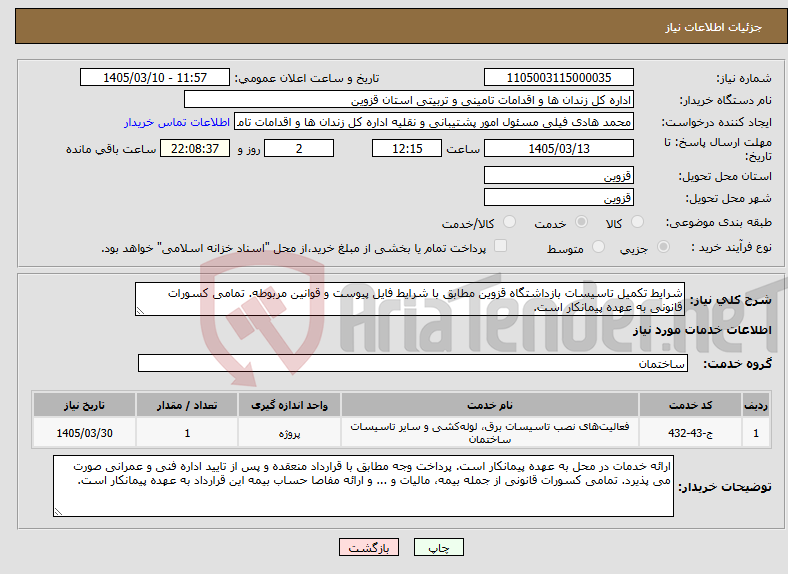Click the تعداد / مقدار column header

click(187, 405)
